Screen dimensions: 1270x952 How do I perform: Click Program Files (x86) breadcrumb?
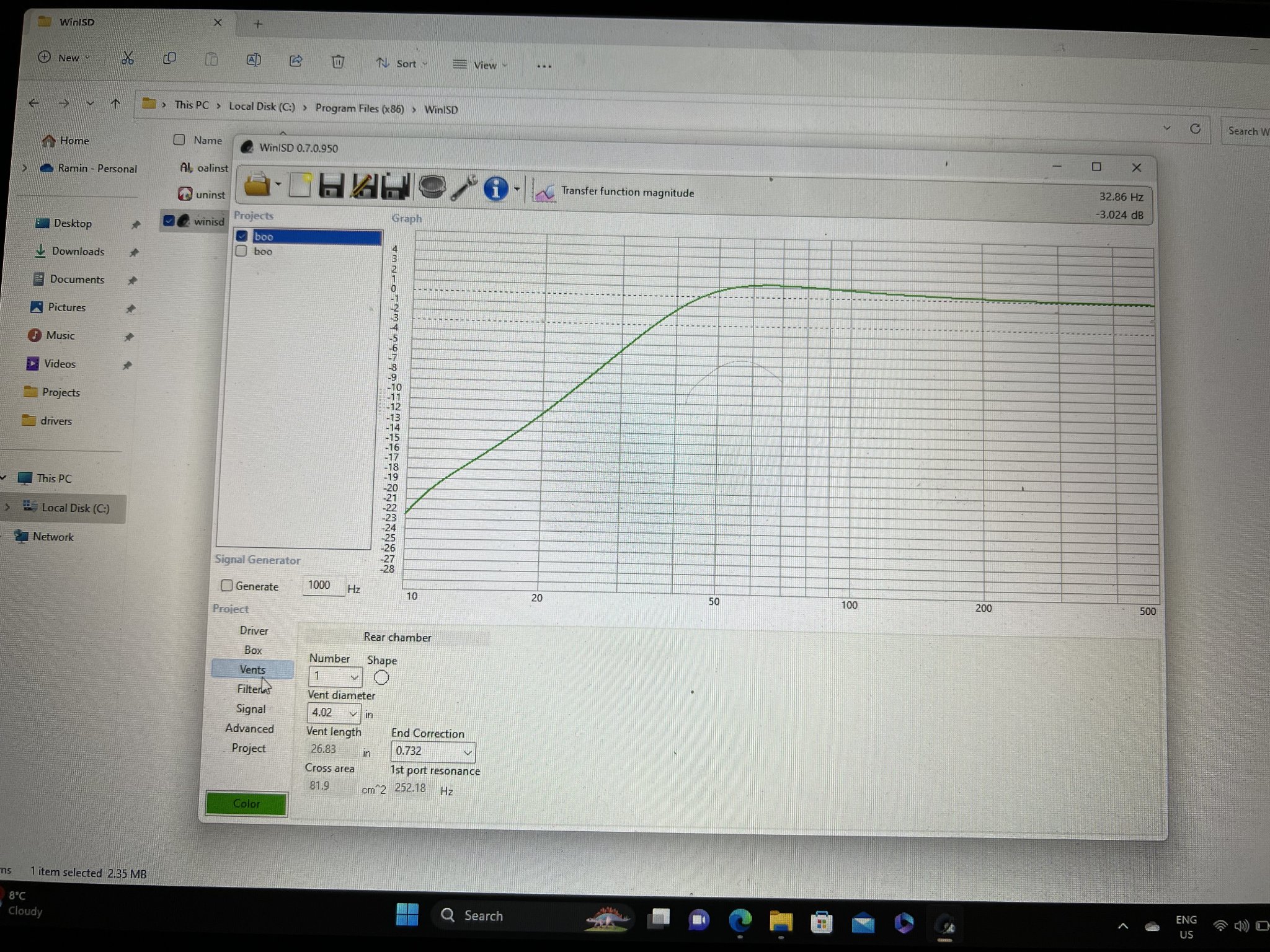pos(359,108)
